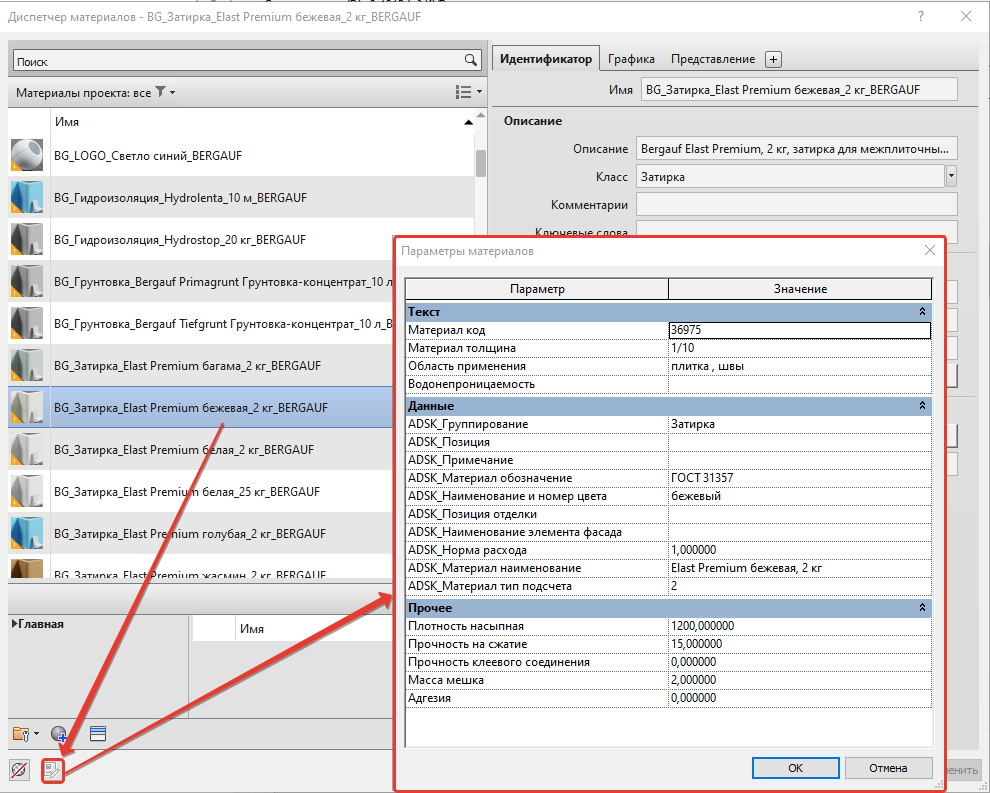990x793 pixels.
Task: Click the Отмена button
Action: [888, 768]
